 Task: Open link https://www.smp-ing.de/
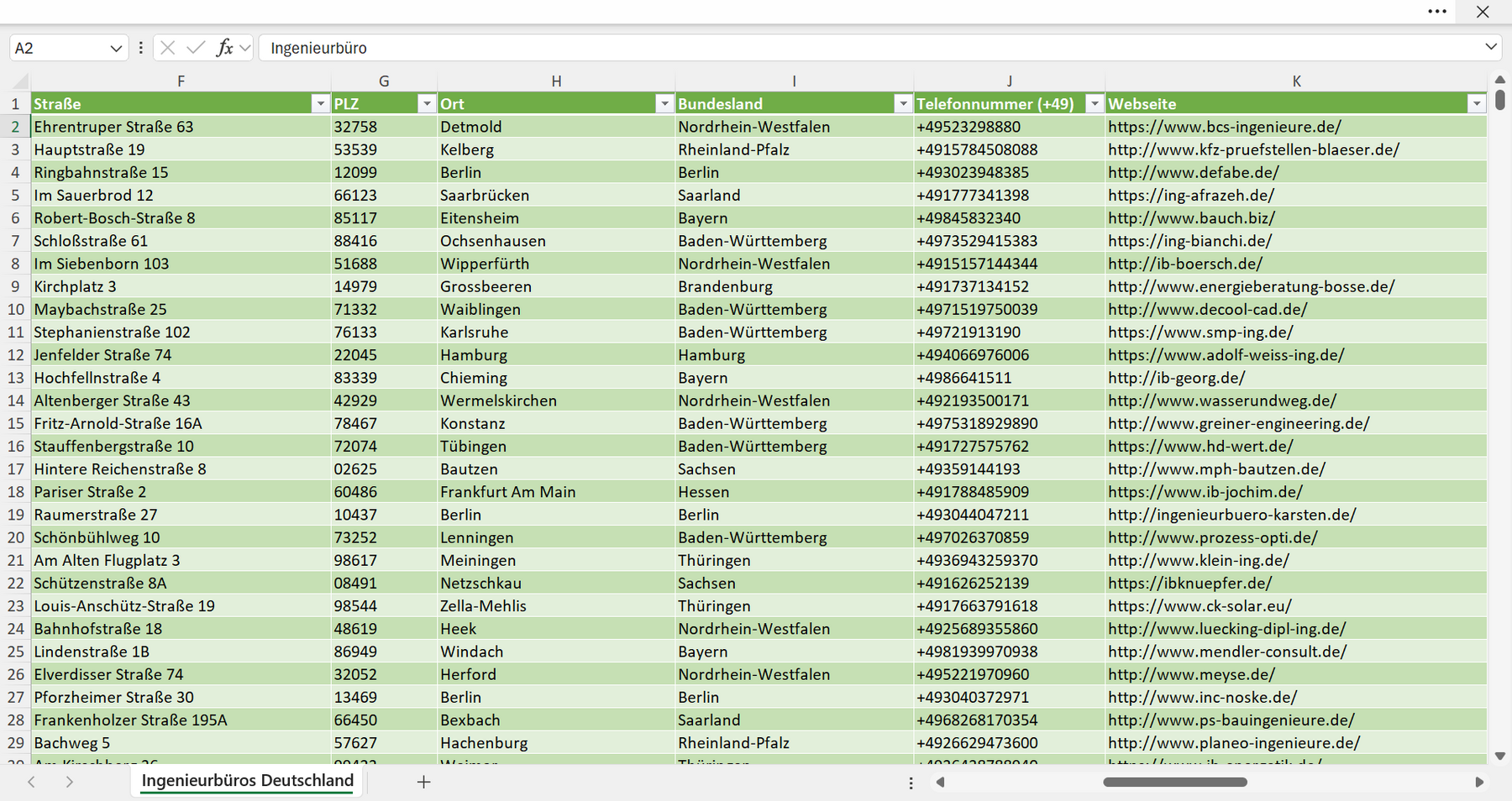pyautogui.click(x=1200, y=332)
